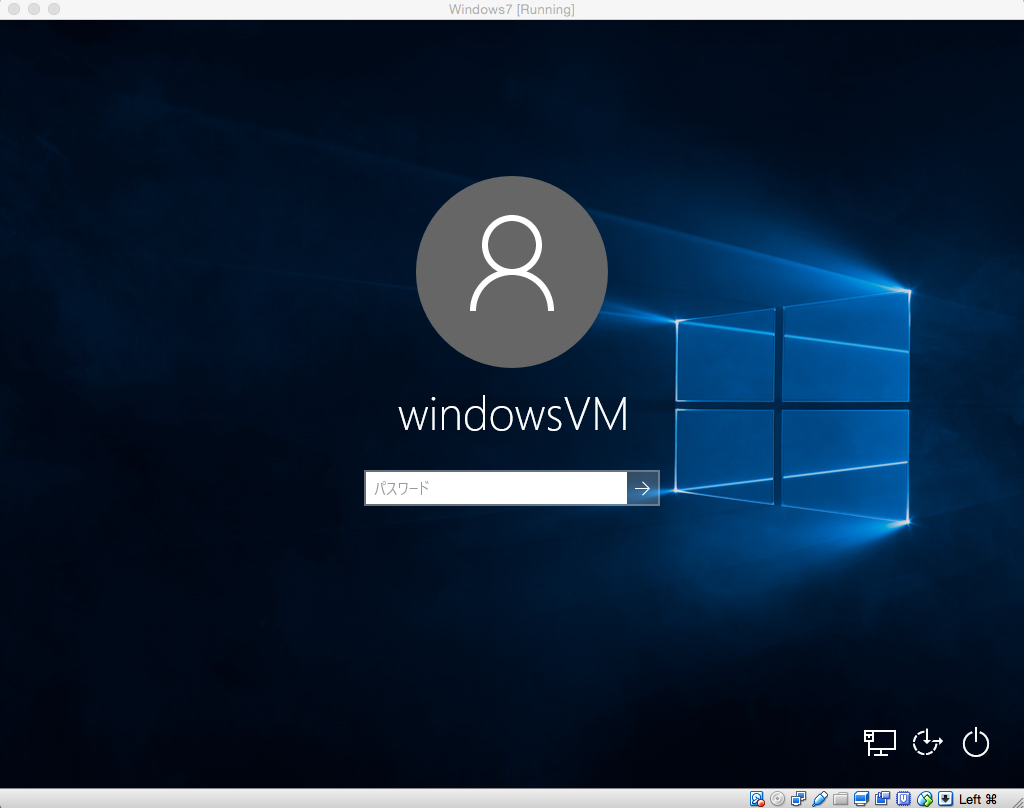This screenshot has width=1024, height=808.
Task: Click the VirtualBox shared folders icon
Action: point(840,799)
